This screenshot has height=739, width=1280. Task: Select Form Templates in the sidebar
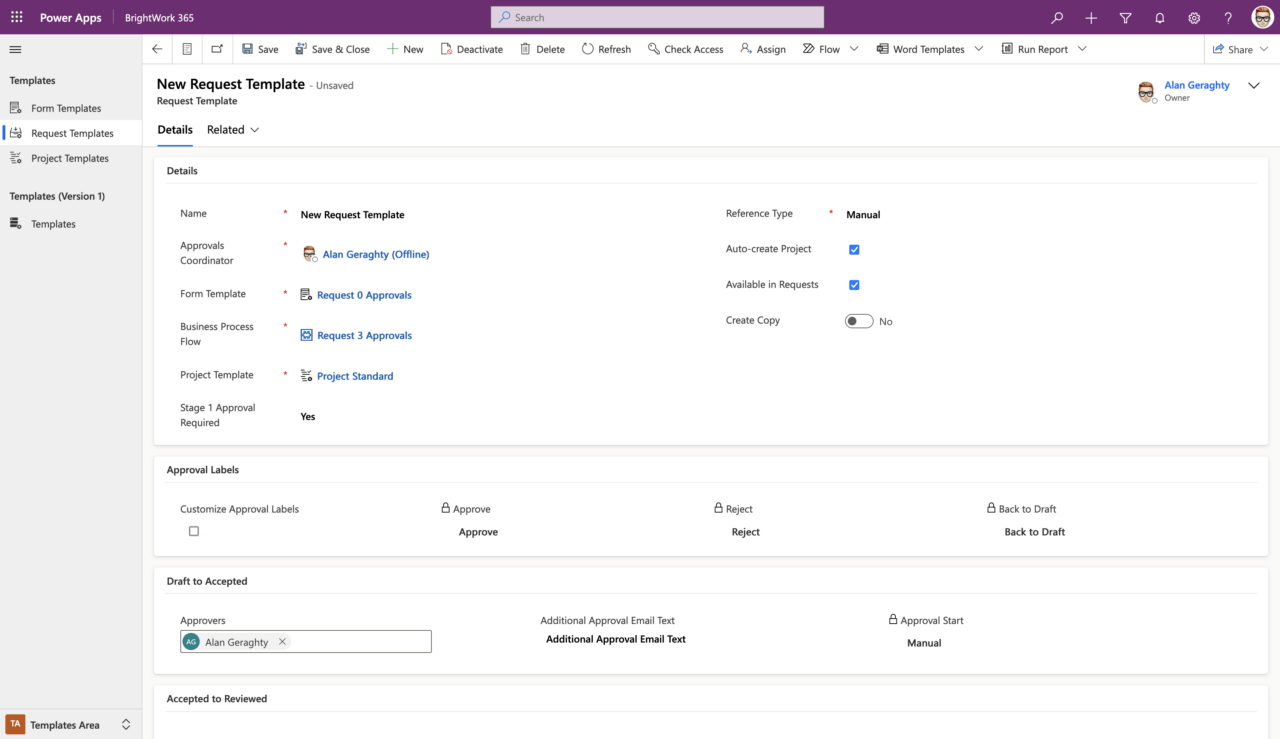65,107
